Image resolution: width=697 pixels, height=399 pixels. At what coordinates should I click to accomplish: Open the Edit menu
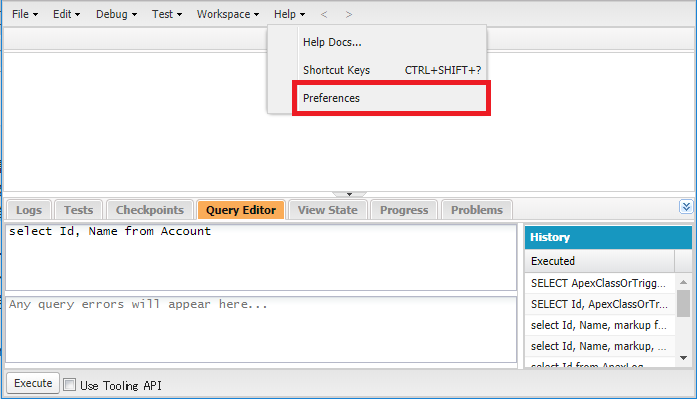66,14
